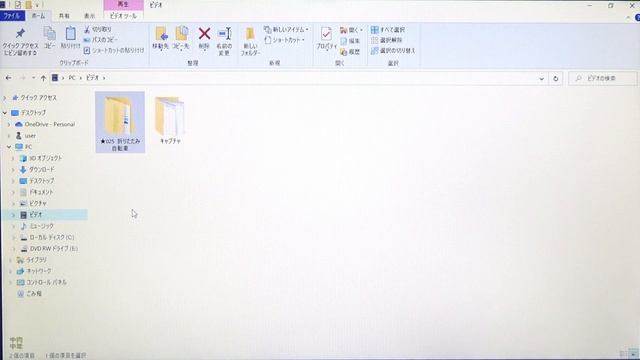
Task: Click Edit (編集) in the Open group
Action: pos(350,41)
